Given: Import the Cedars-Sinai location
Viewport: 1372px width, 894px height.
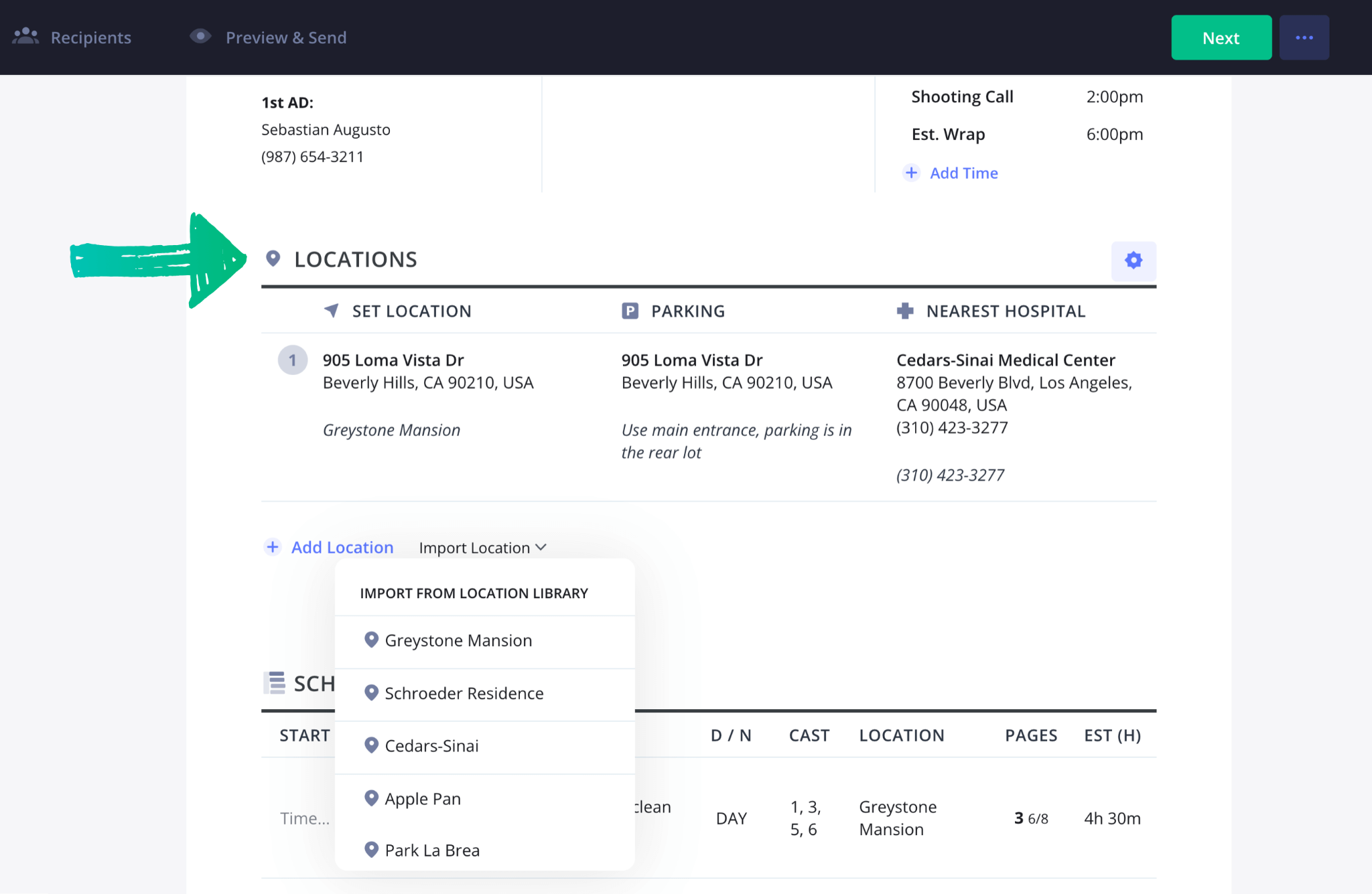Looking at the screenshot, I should point(431,745).
